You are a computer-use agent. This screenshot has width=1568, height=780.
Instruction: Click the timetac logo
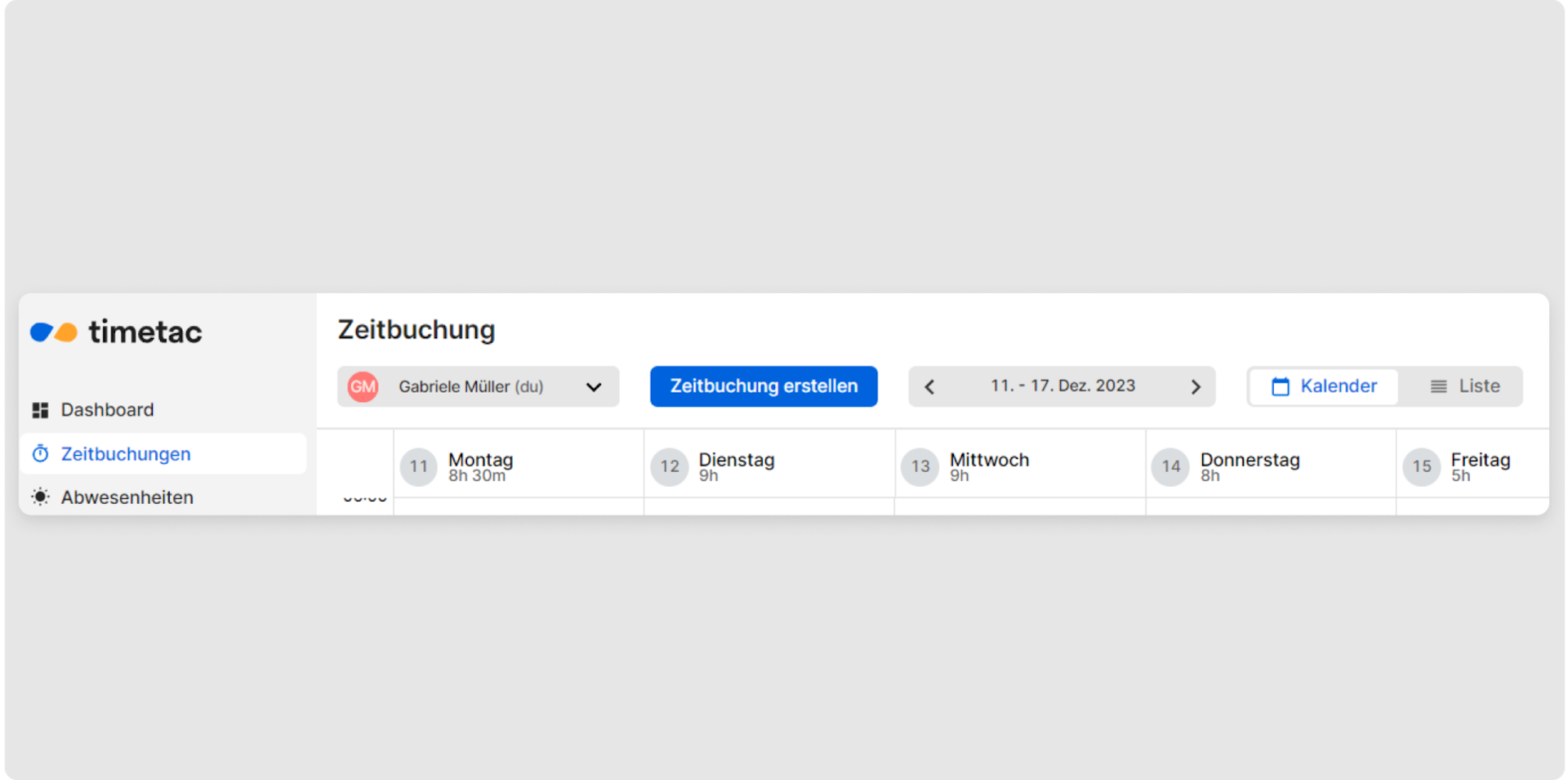point(116,332)
